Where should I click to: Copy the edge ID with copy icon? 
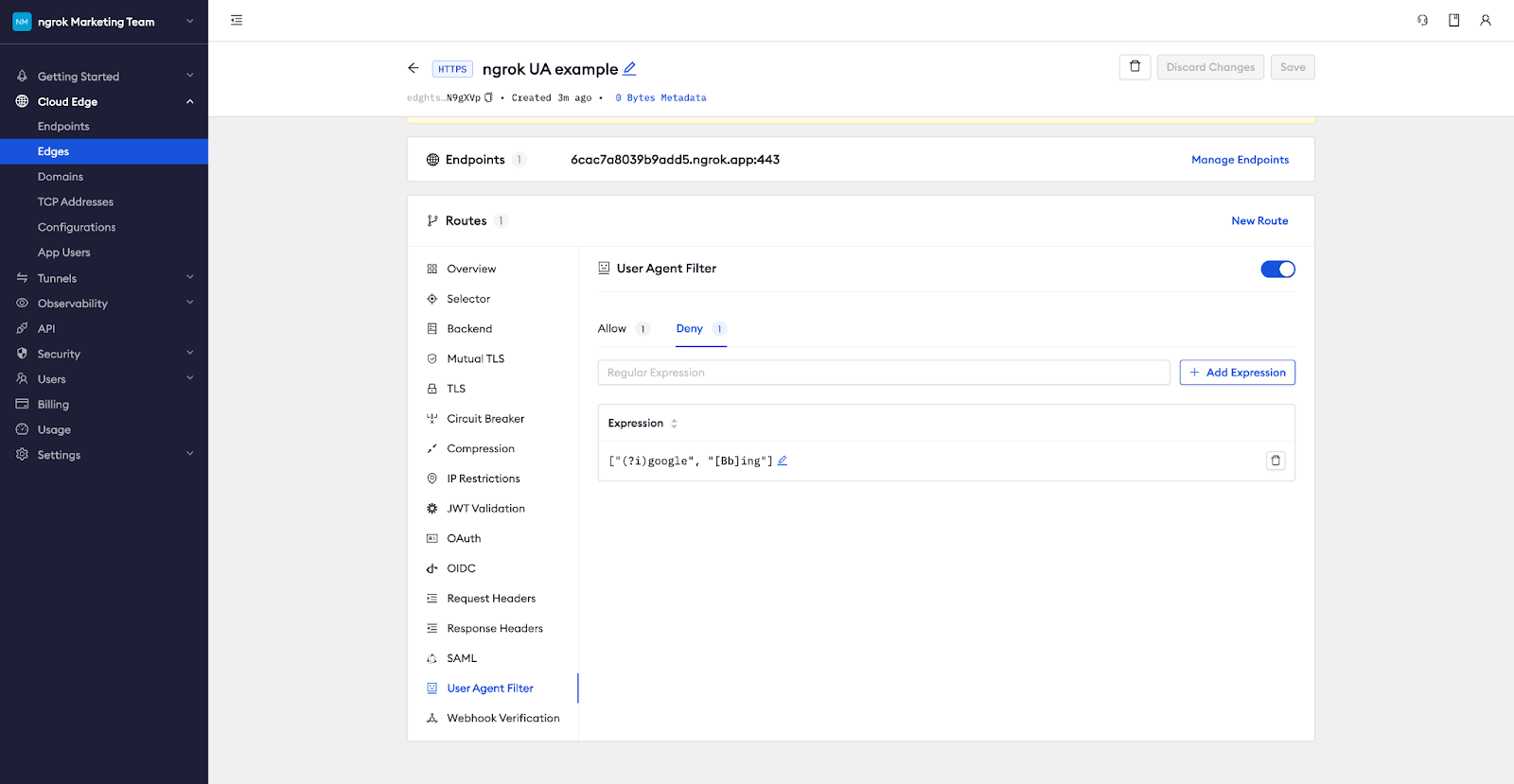tap(488, 97)
